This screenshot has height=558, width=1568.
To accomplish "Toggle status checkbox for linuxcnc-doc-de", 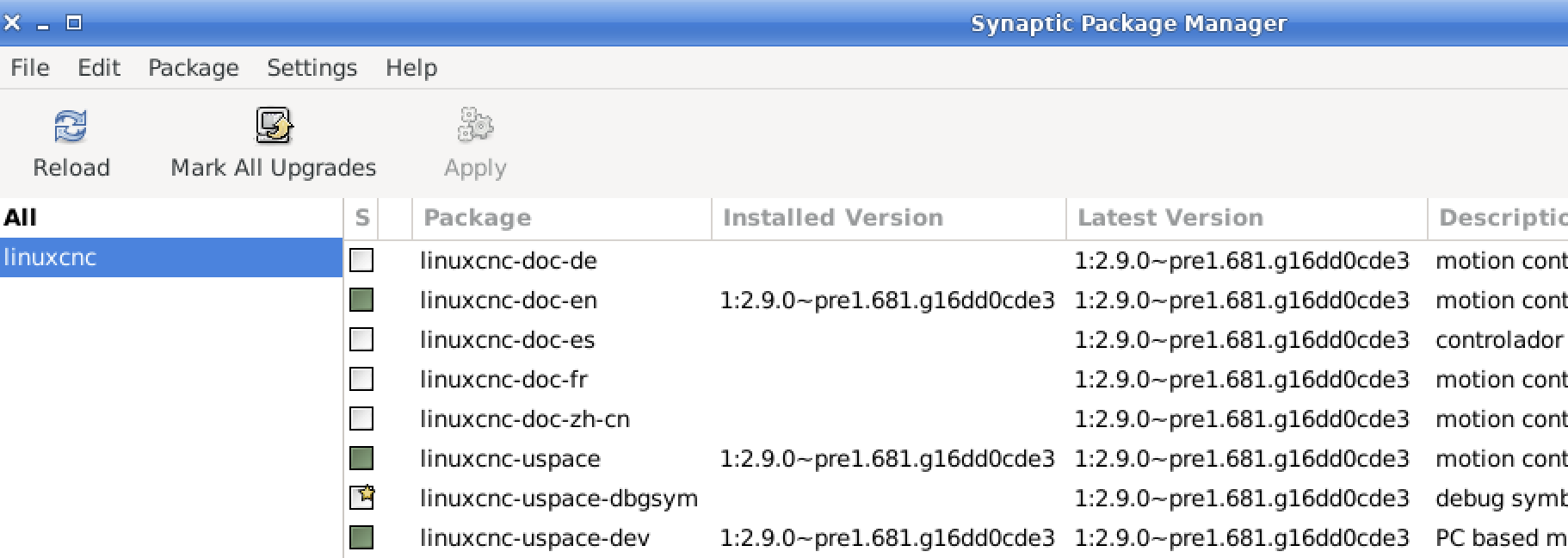I will coord(361,260).
